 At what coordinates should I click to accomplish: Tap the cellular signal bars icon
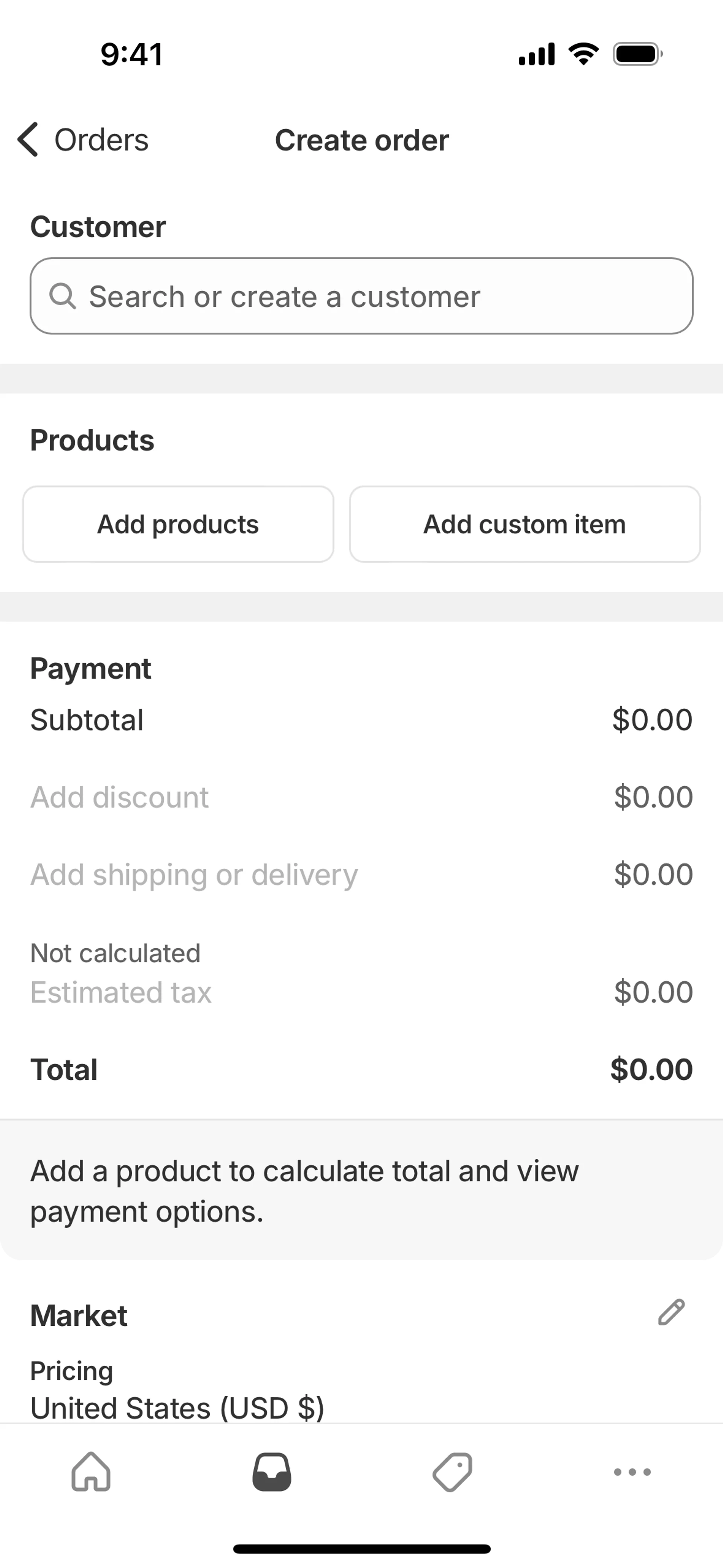click(536, 54)
